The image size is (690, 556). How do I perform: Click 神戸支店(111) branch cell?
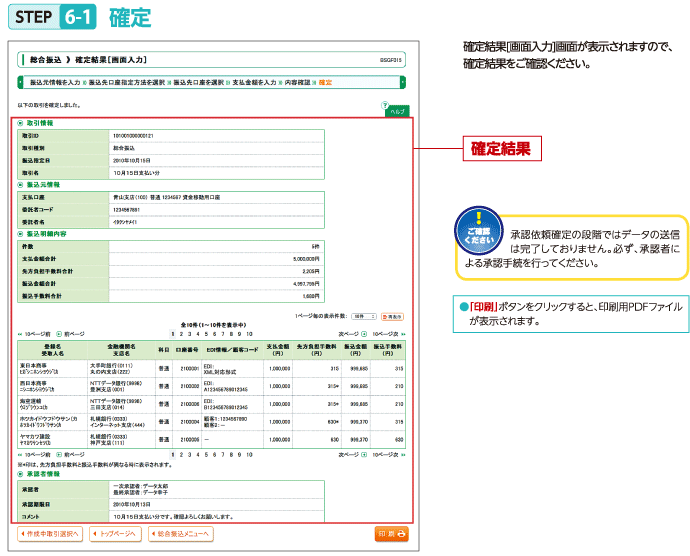107,442
